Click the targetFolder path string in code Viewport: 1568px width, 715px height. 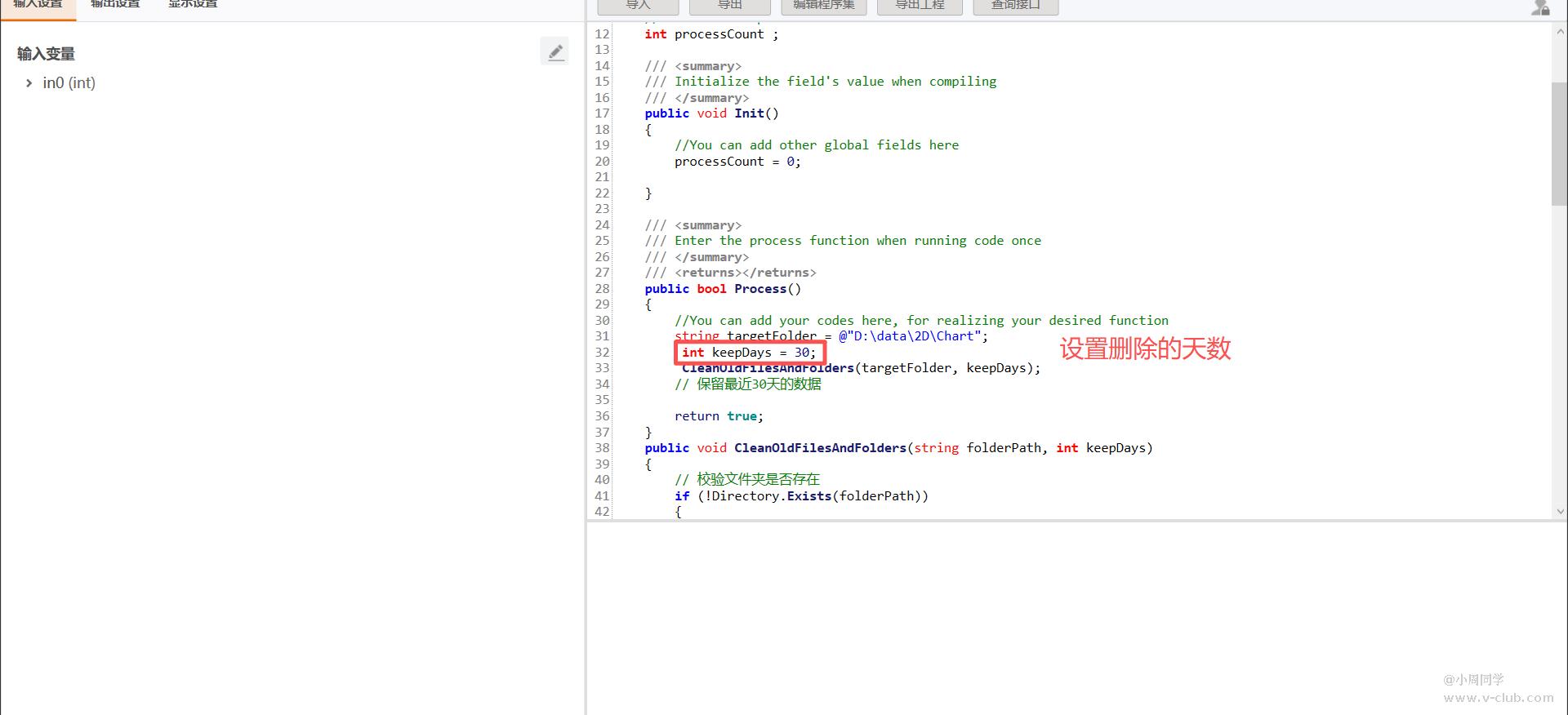tap(912, 336)
